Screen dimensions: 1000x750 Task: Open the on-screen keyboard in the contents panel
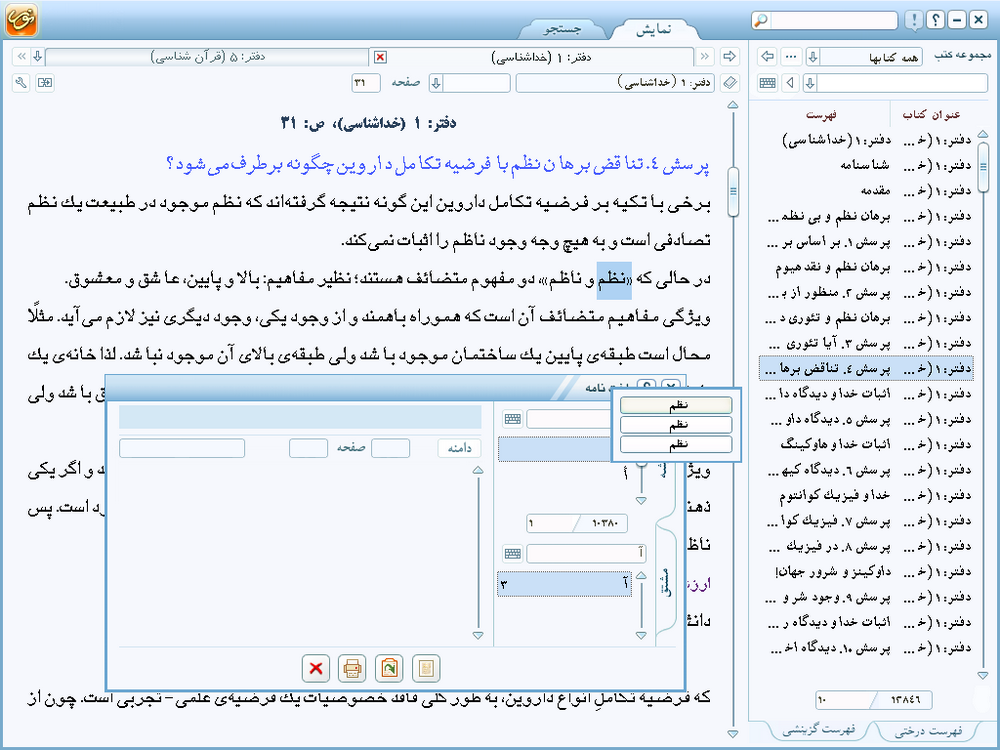[x=767, y=82]
